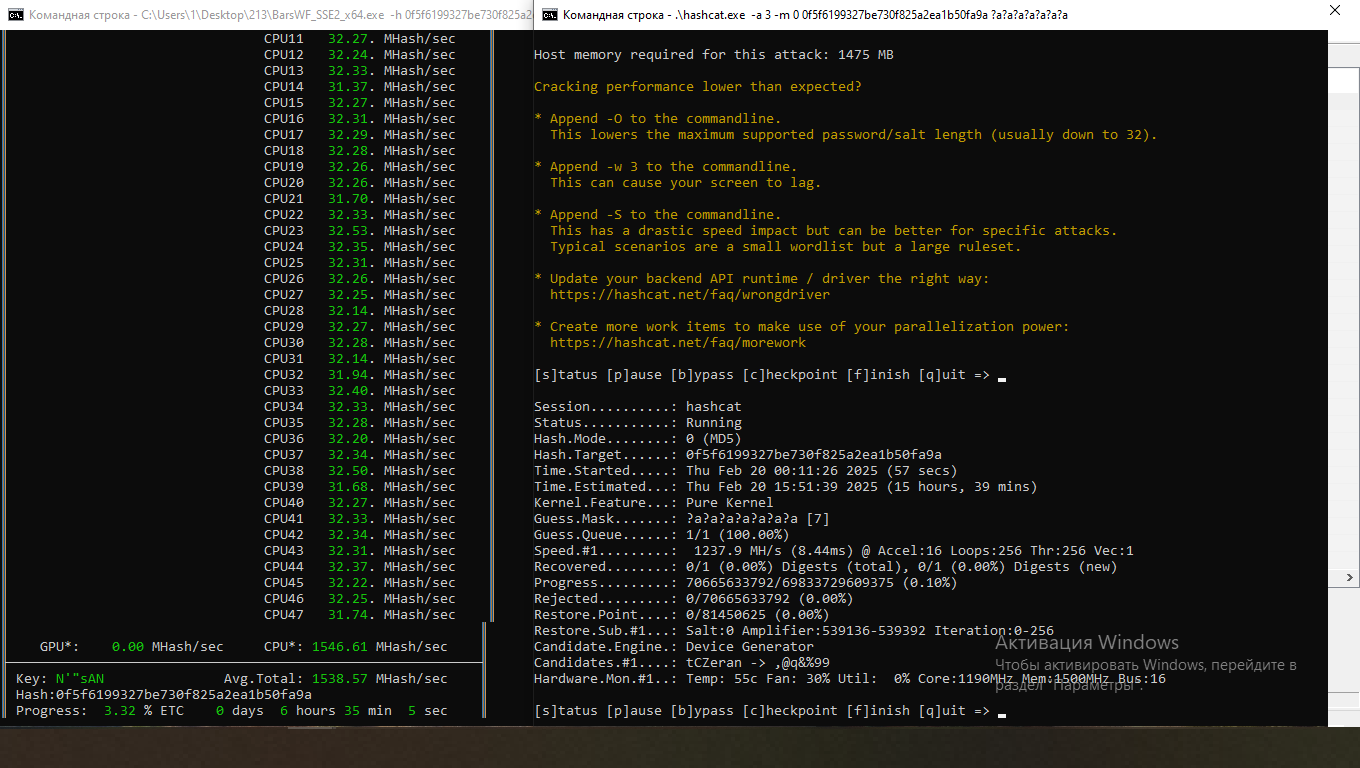This screenshot has width=1360, height=768.
Task: Click the Speed.#1 1237.9 MH/s line
Action: point(834,551)
